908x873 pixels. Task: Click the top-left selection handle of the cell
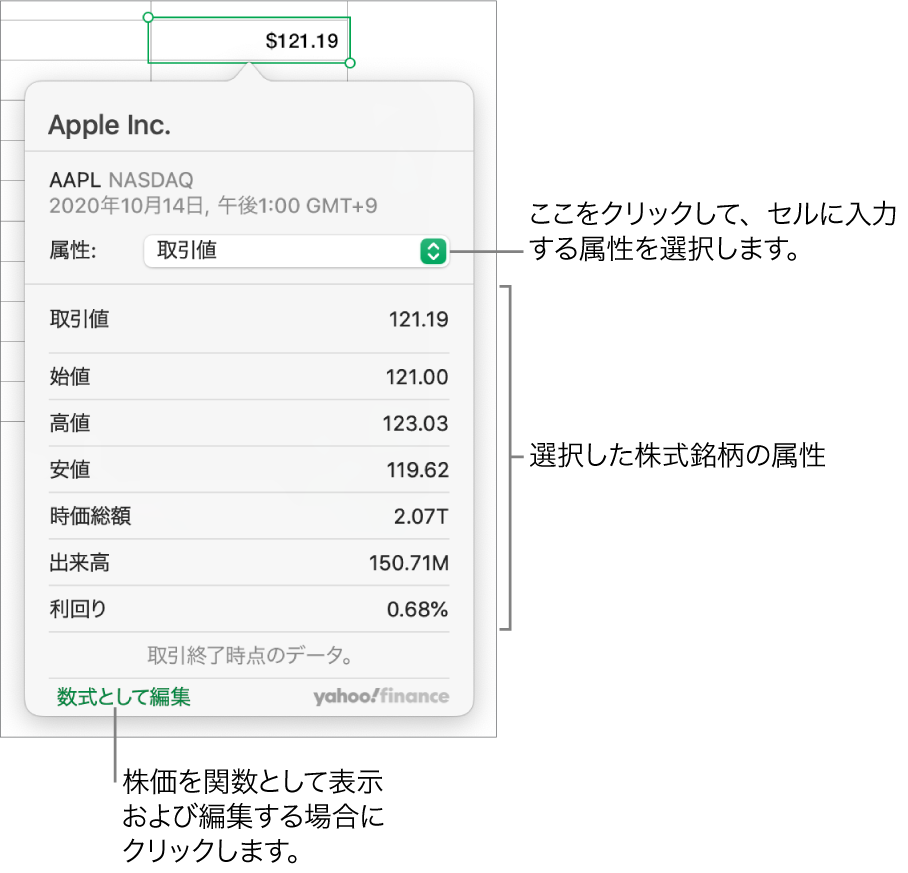tap(150, 18)
